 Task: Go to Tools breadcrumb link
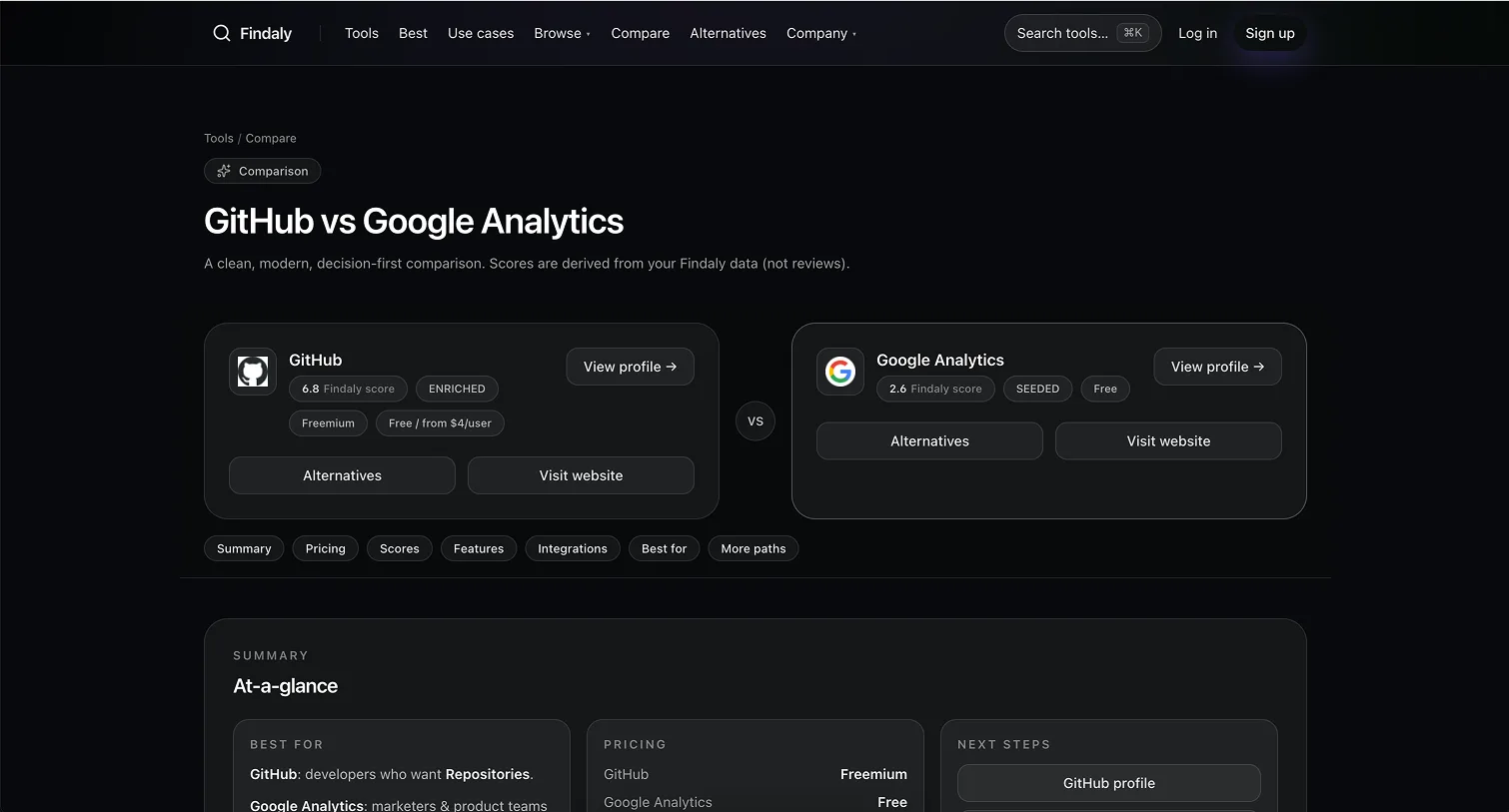[218, 138]
